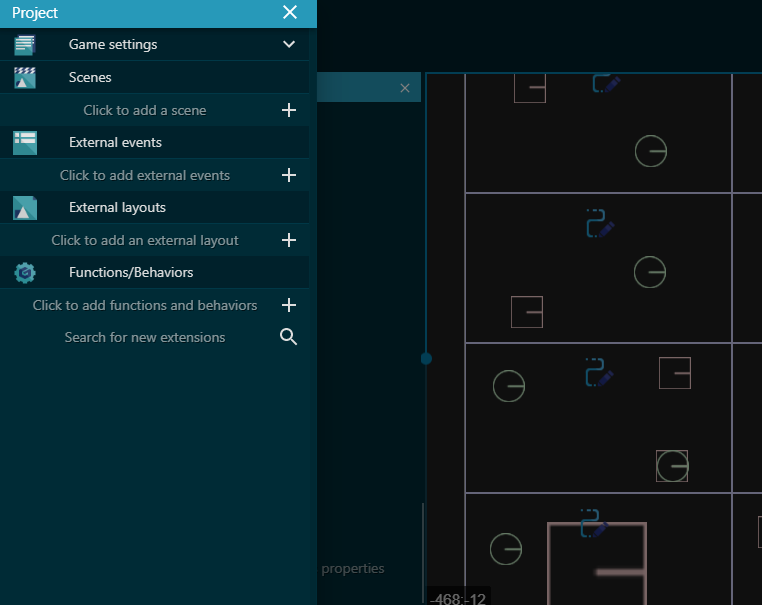Click "Click to add a scene" text
The height and width of the screenshot is (605, 762).
145,110
